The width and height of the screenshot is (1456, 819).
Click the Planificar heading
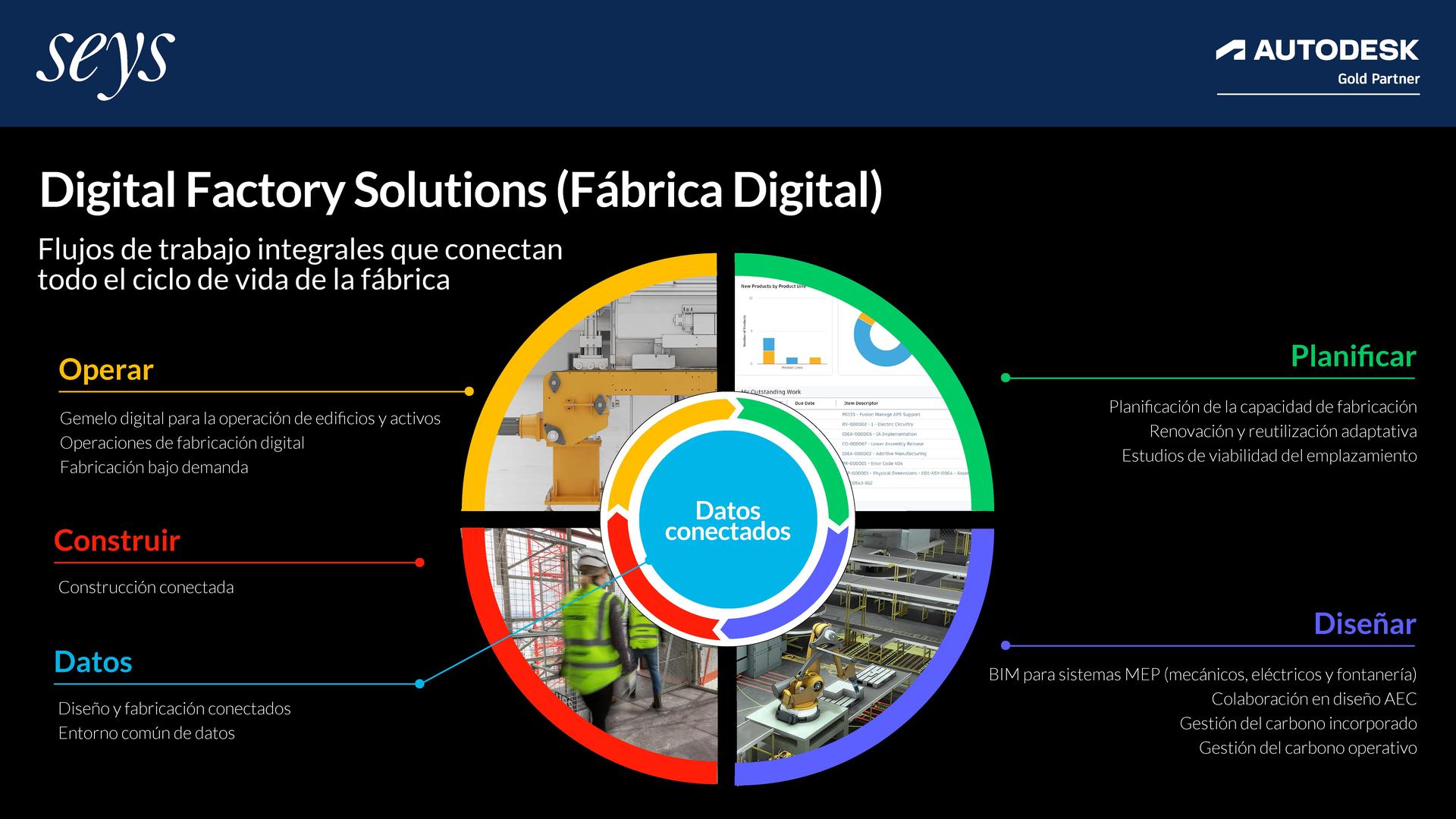[1354, 356]
